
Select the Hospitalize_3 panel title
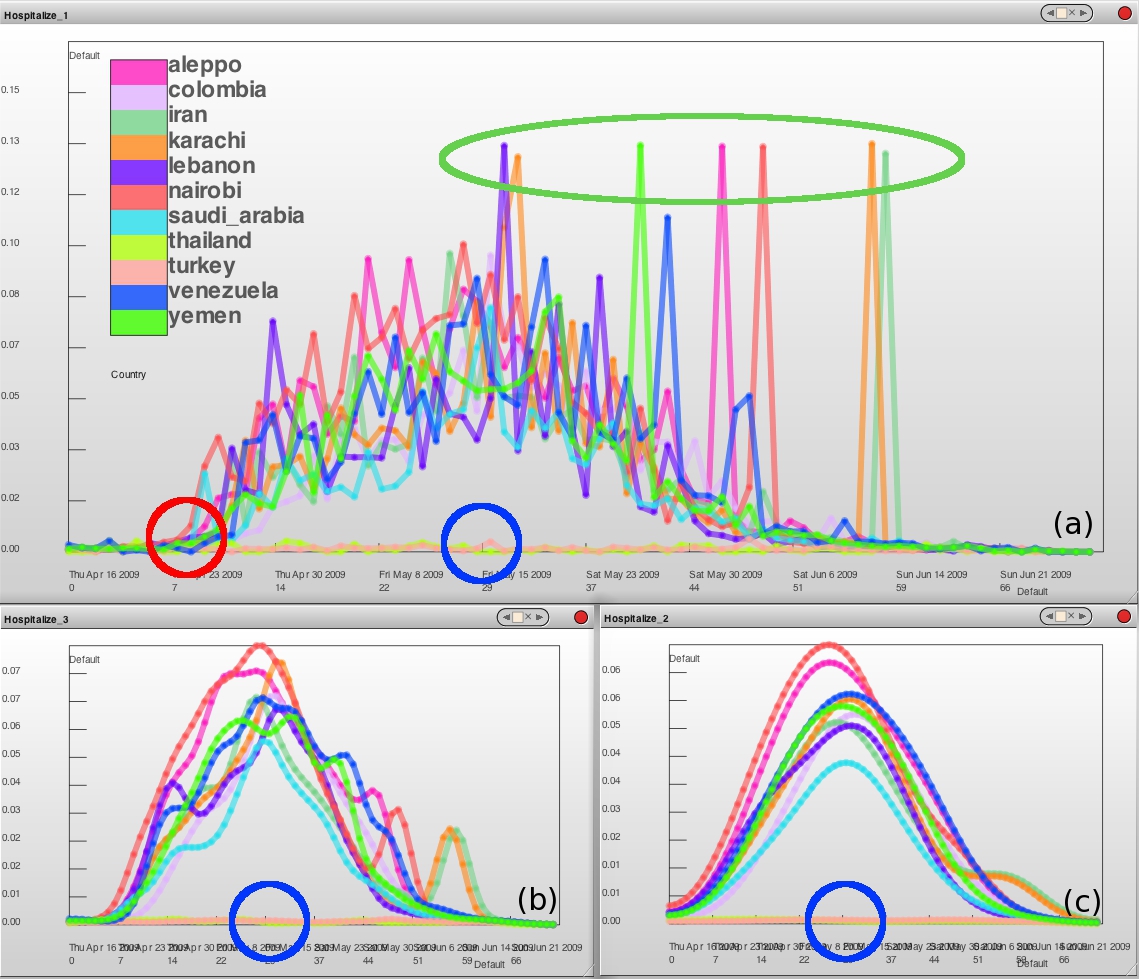(x=36, y=620)
